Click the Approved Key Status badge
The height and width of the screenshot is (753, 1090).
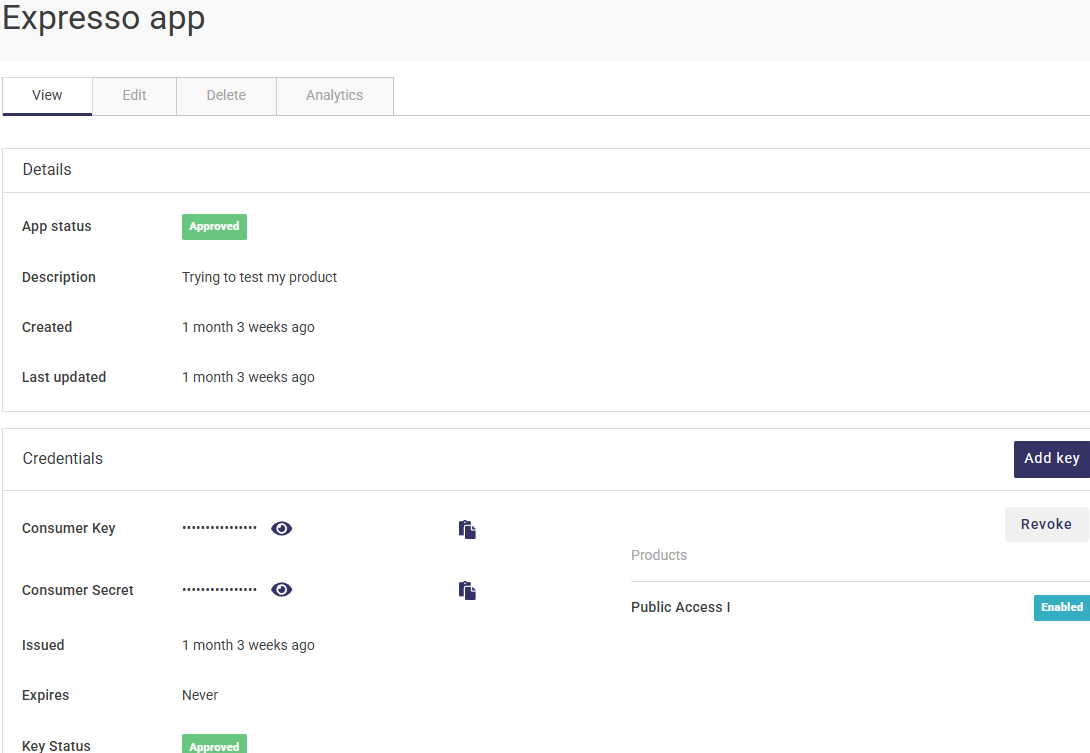point(214,745)
